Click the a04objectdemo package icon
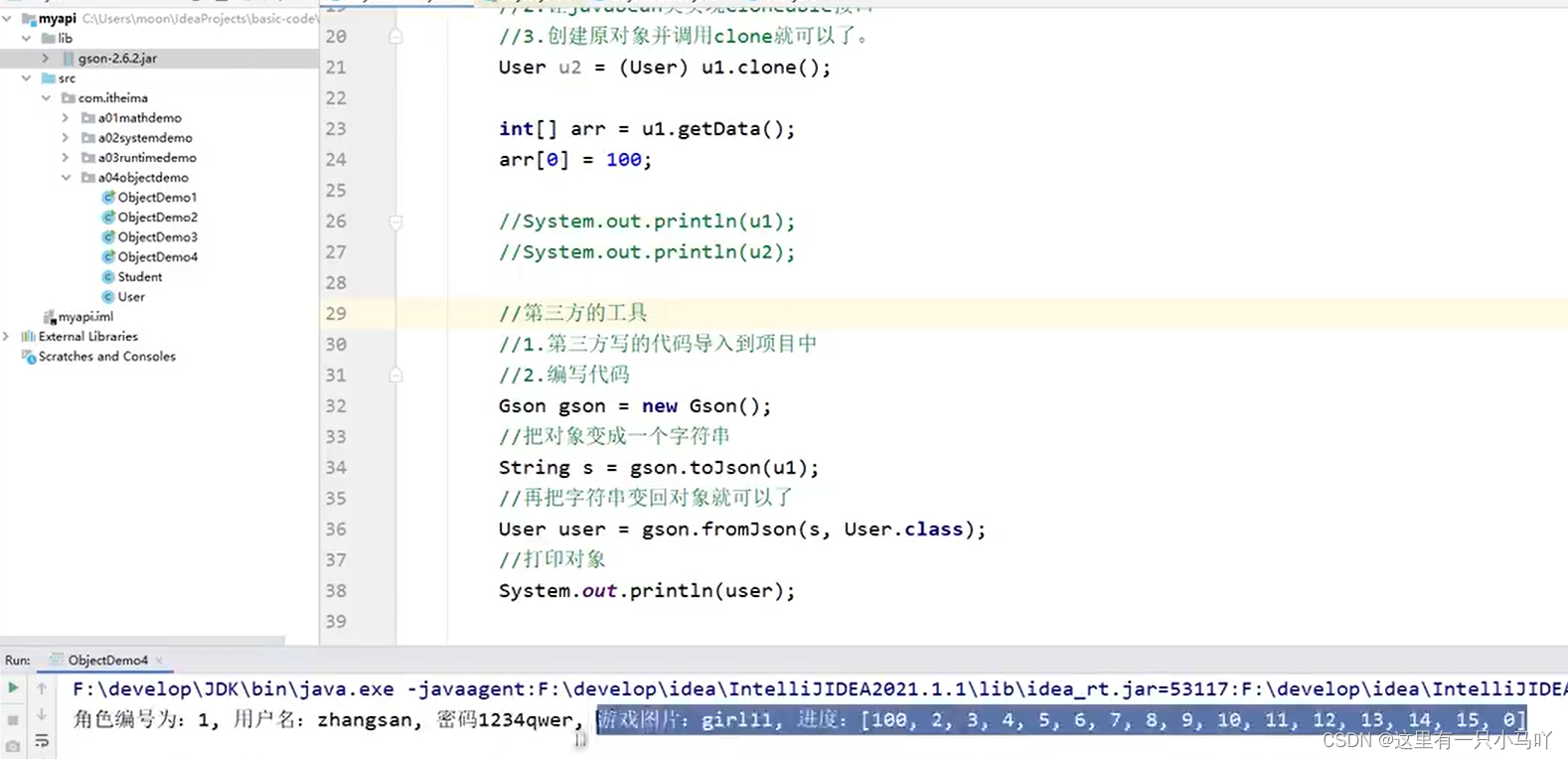 pyautogui.click(x=87, y=178)
